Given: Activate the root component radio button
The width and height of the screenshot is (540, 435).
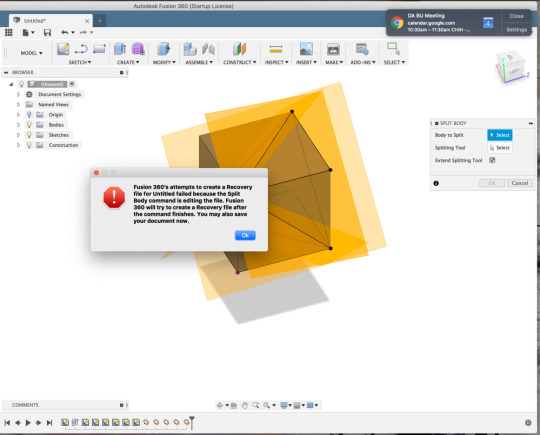Looking at the screenshot, I should [72, 84].
